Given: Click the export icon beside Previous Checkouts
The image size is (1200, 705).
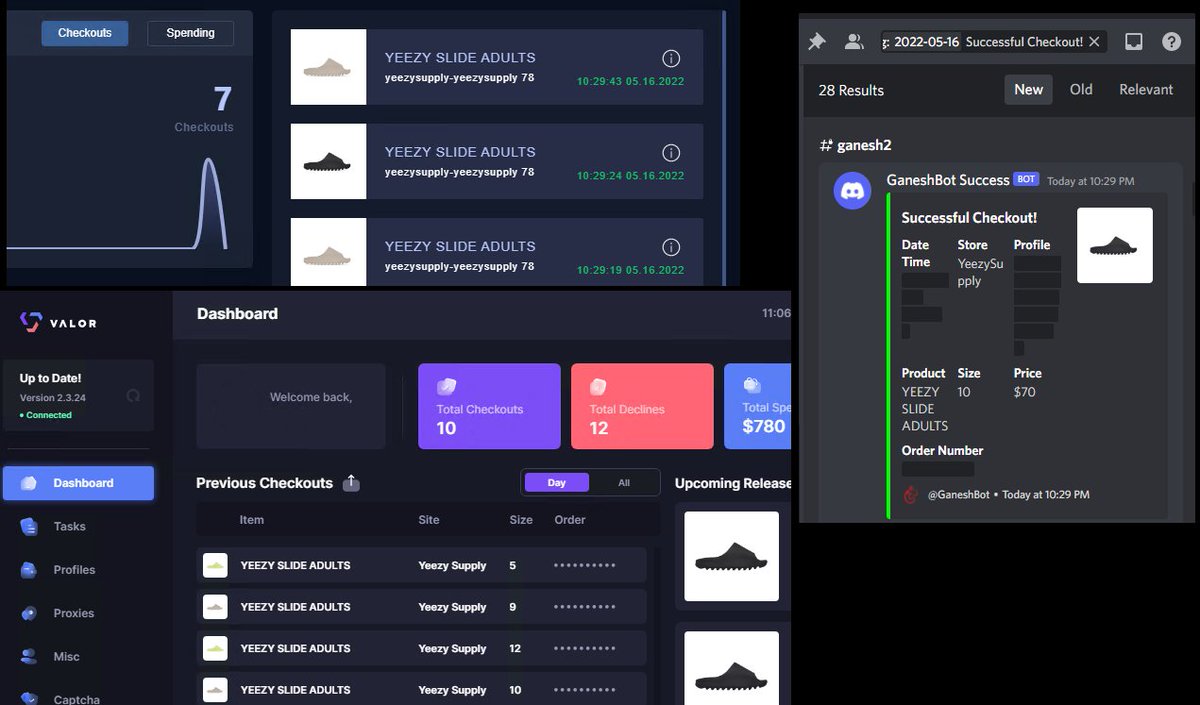Looking at the screenshot, I should pos(351,483).
